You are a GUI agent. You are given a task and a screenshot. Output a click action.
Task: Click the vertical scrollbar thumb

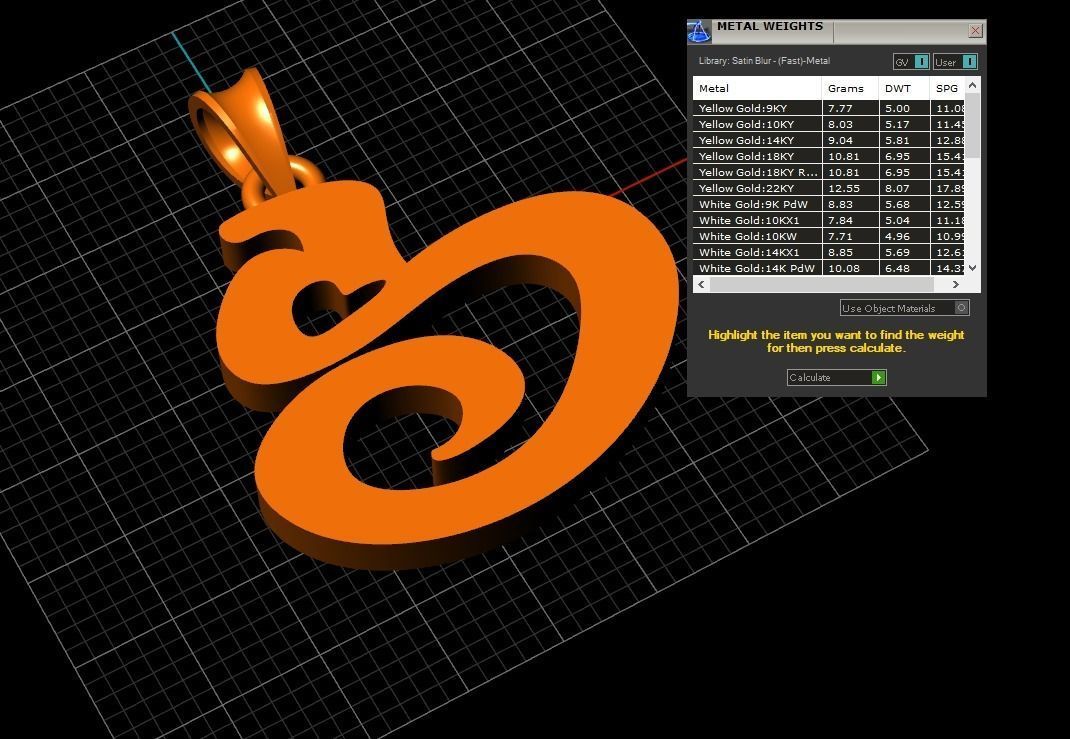point(973,126)
